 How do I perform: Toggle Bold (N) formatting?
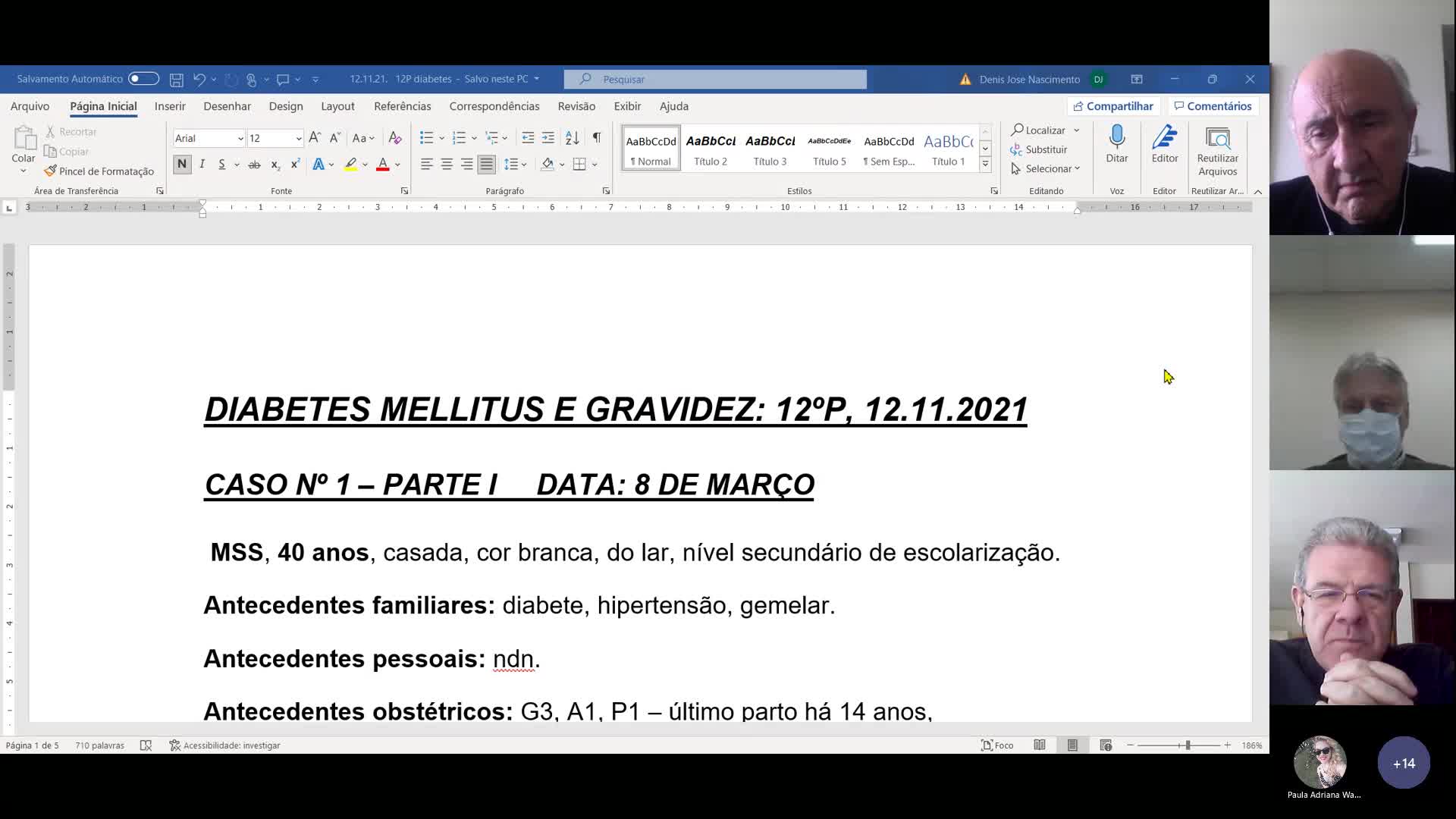182,164
